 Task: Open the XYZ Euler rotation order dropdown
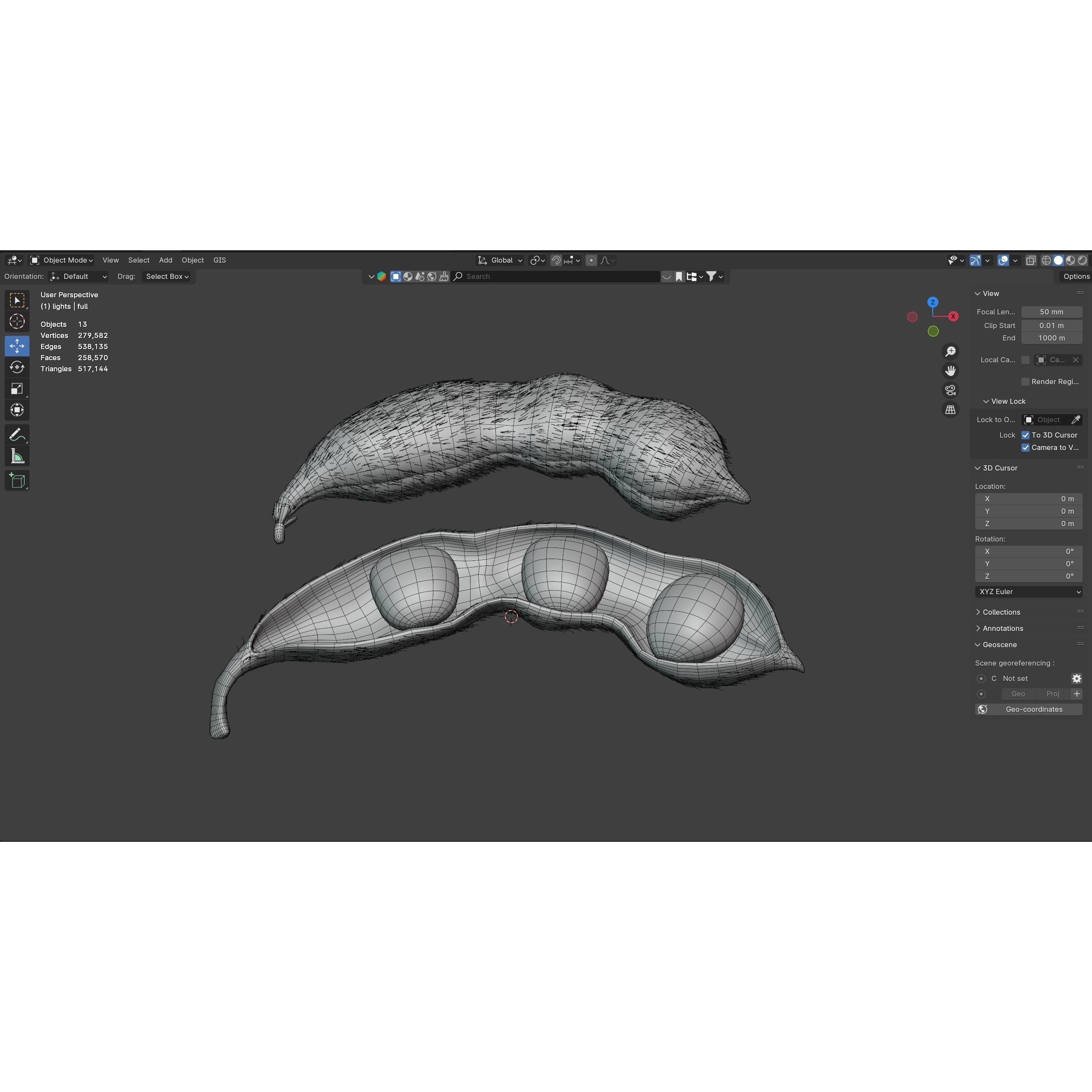click(x=1027, y=591)
